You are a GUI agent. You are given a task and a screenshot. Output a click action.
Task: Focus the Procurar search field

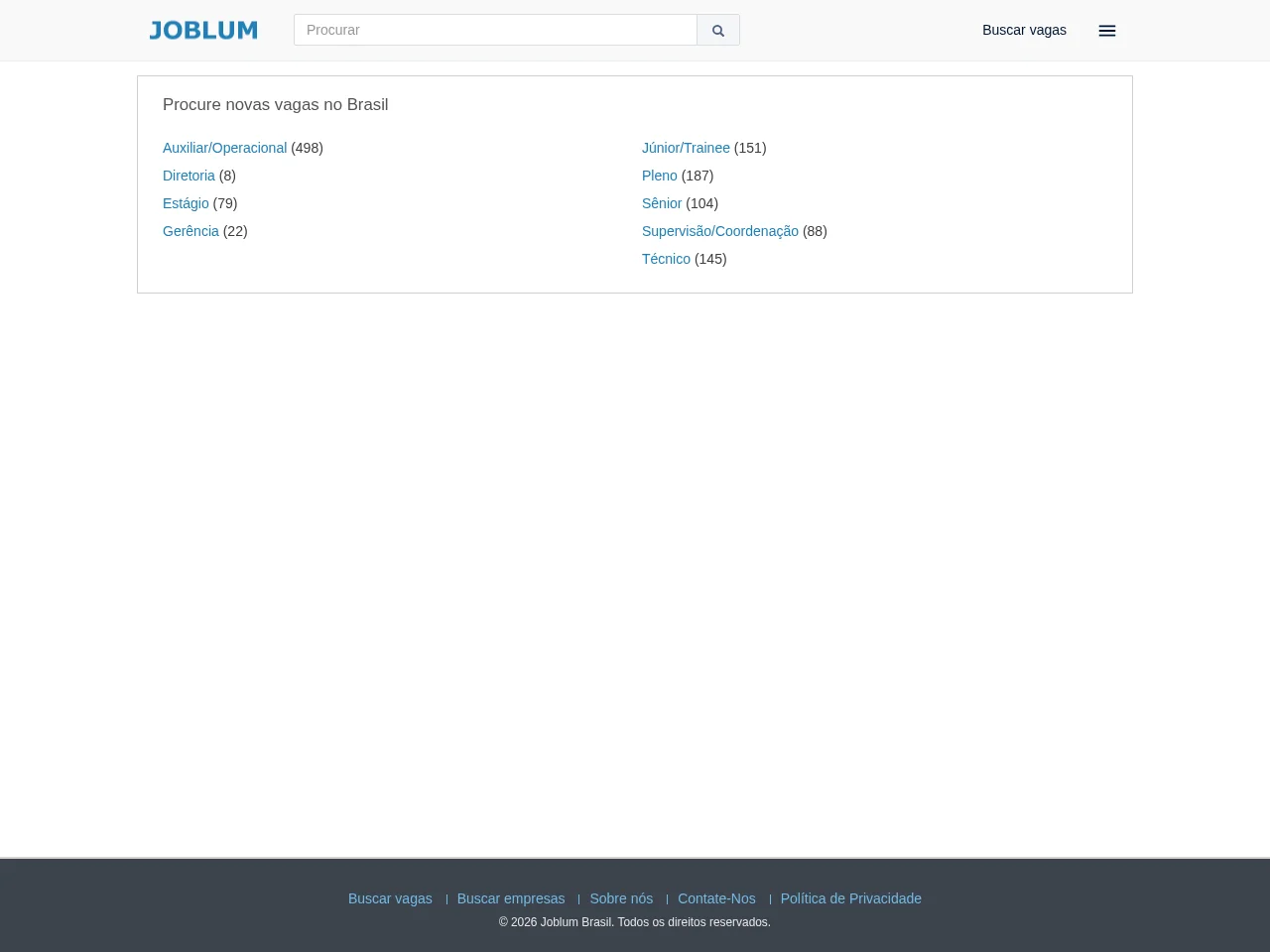pyautogui.click(x=495, y=30)
